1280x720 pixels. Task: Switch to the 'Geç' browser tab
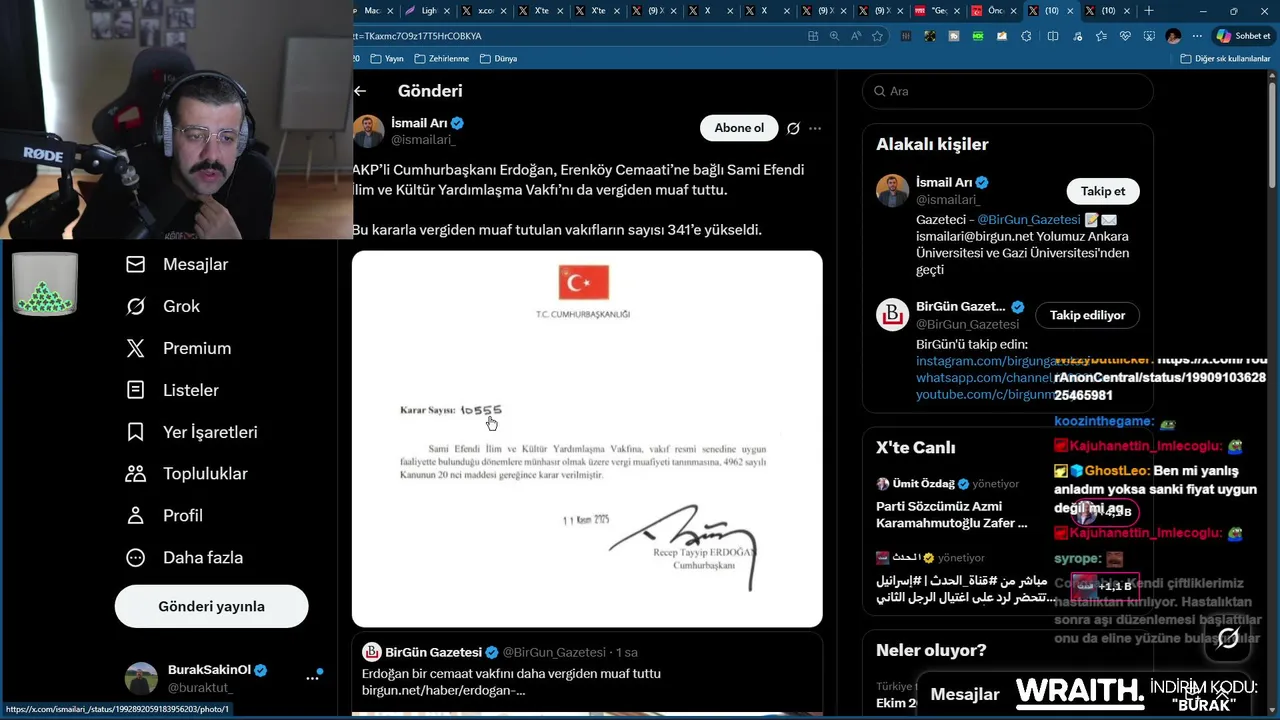coord(937,11)
